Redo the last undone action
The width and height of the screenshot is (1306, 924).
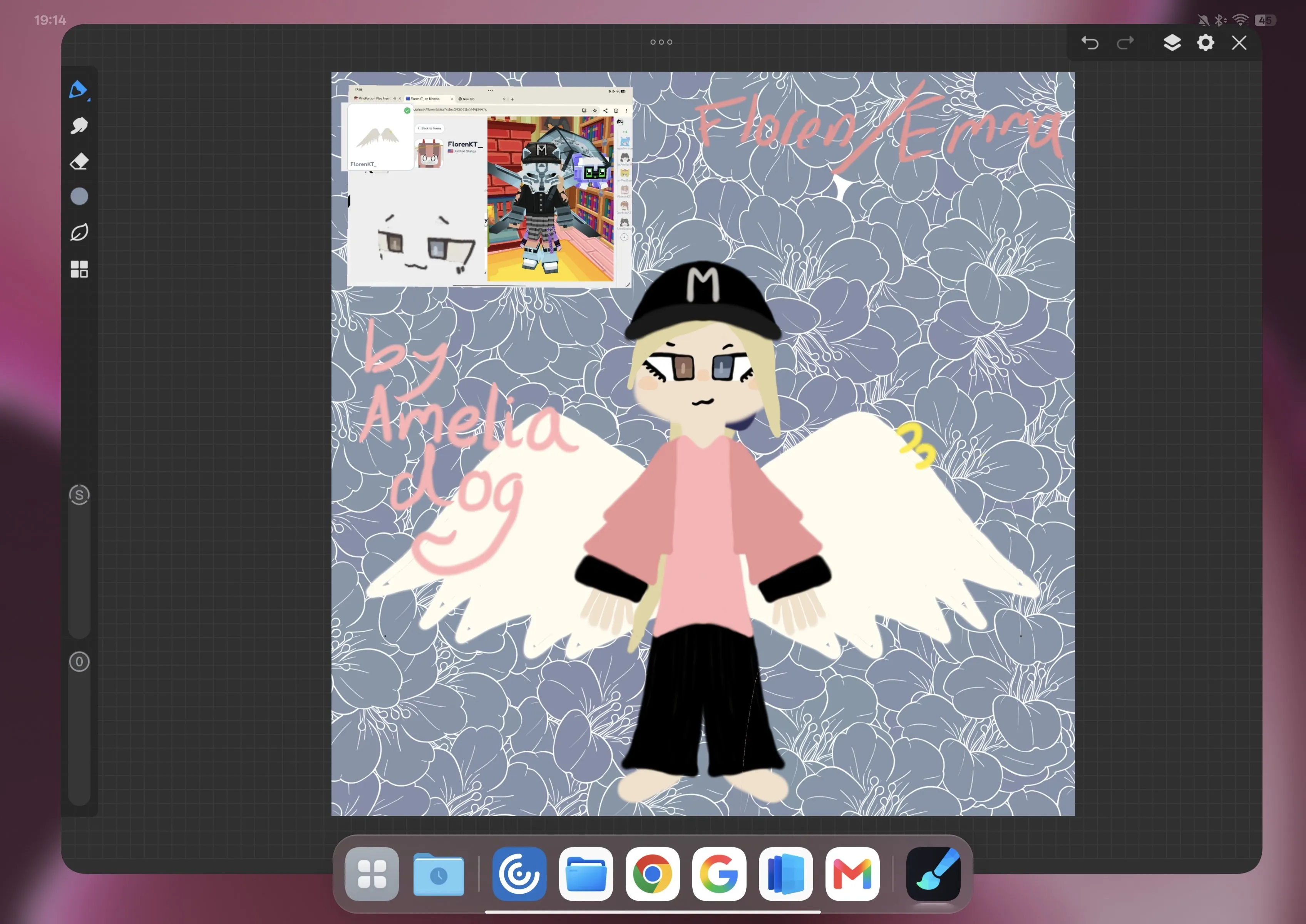(x=1125, y=43)
